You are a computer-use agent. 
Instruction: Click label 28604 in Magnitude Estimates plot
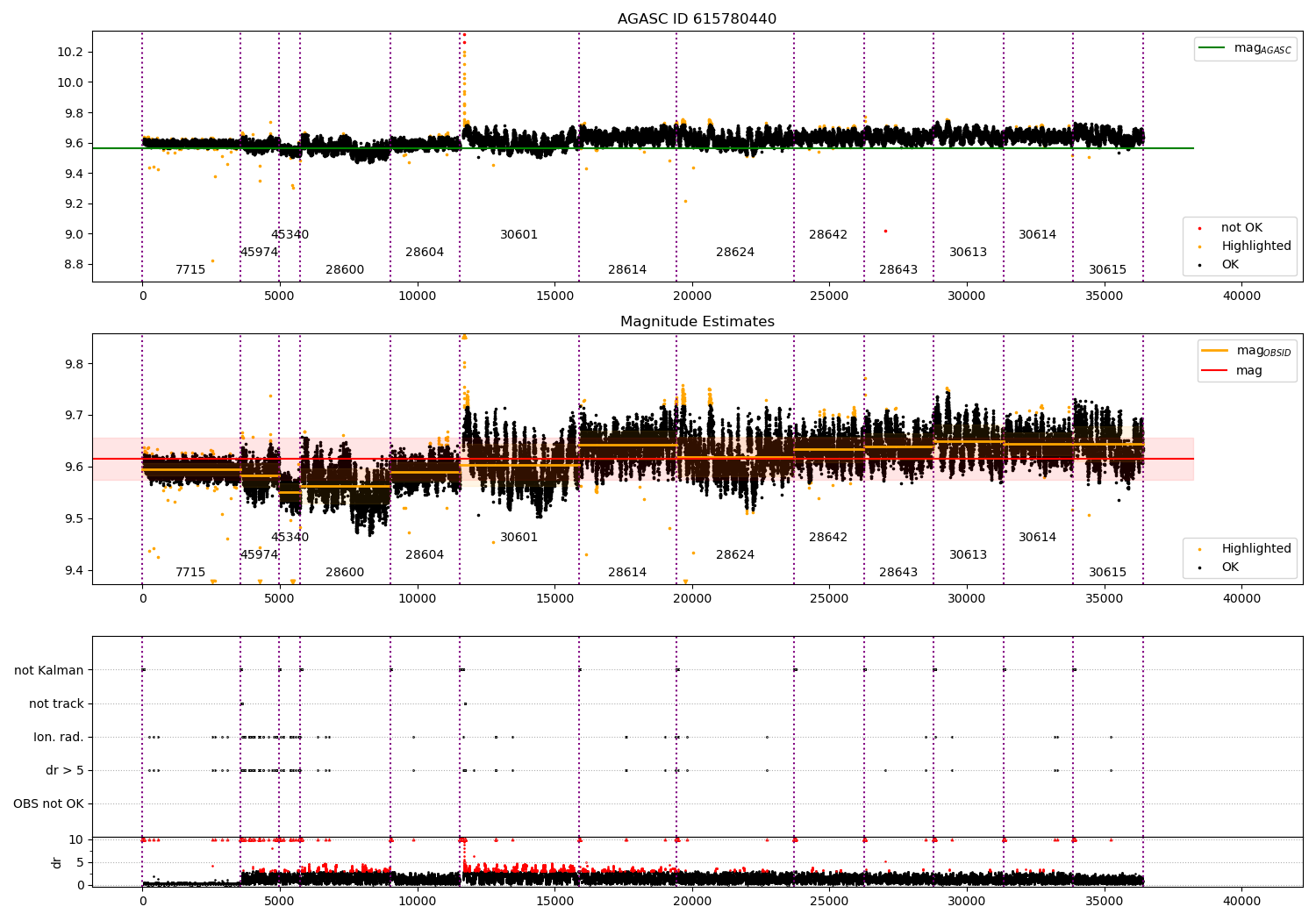425,555
